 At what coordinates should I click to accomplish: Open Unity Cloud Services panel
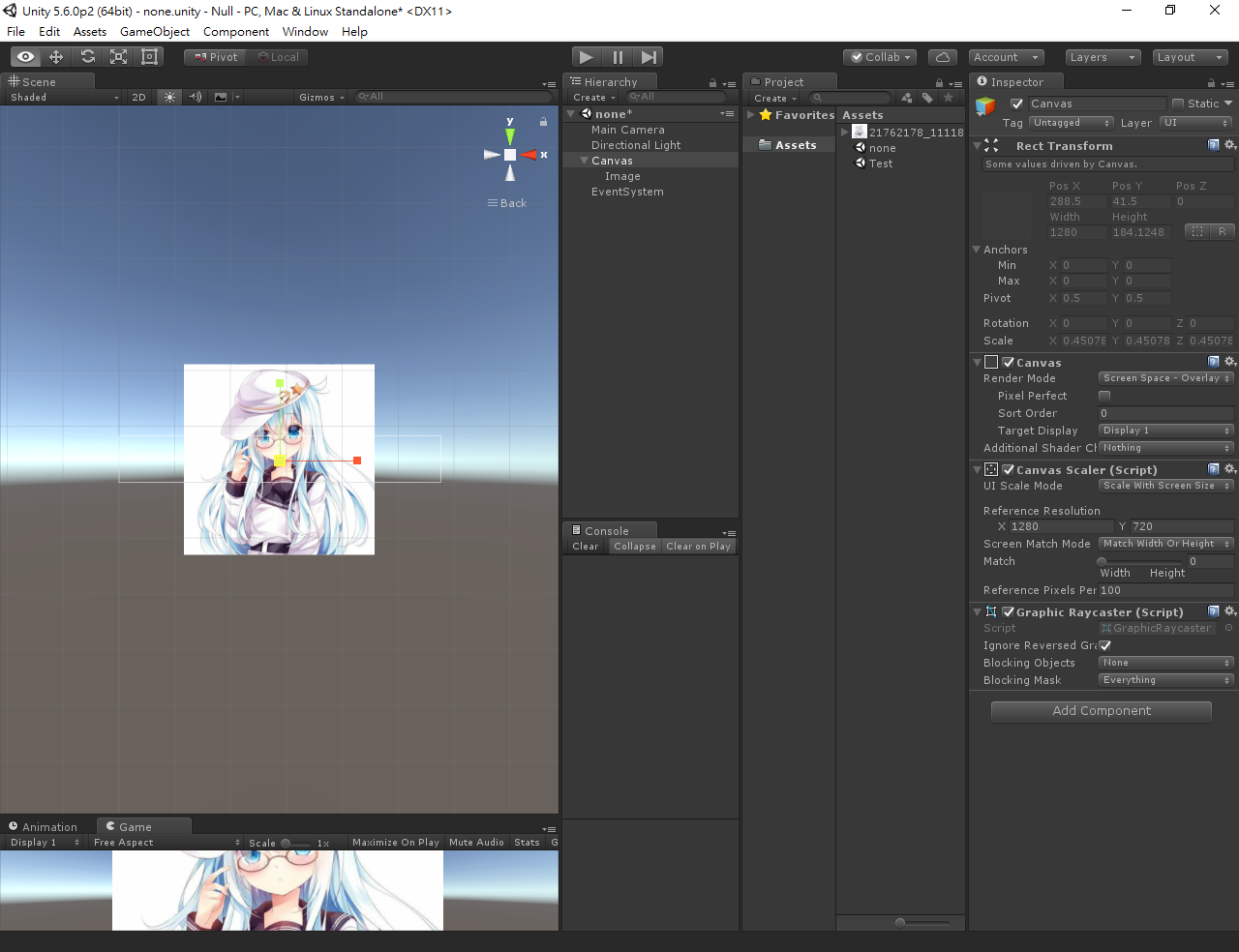[943, 57]
